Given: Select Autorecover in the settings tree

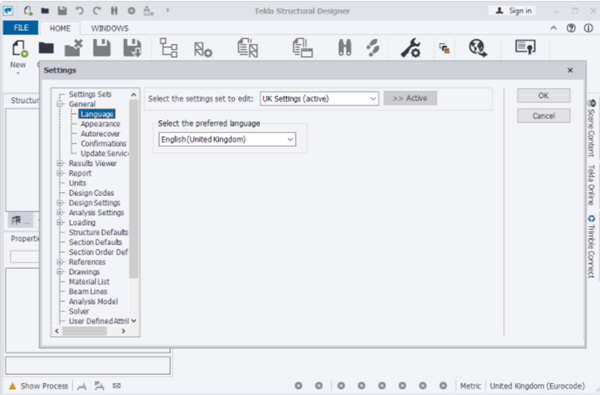Looking at the screenshot, I should [x=100, y=134].
